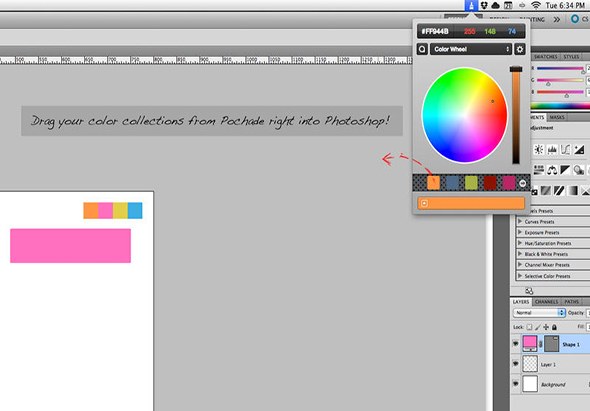Hide Layer 1 visibility eye
Screen dimensions: 590x411
click(515, 364)
